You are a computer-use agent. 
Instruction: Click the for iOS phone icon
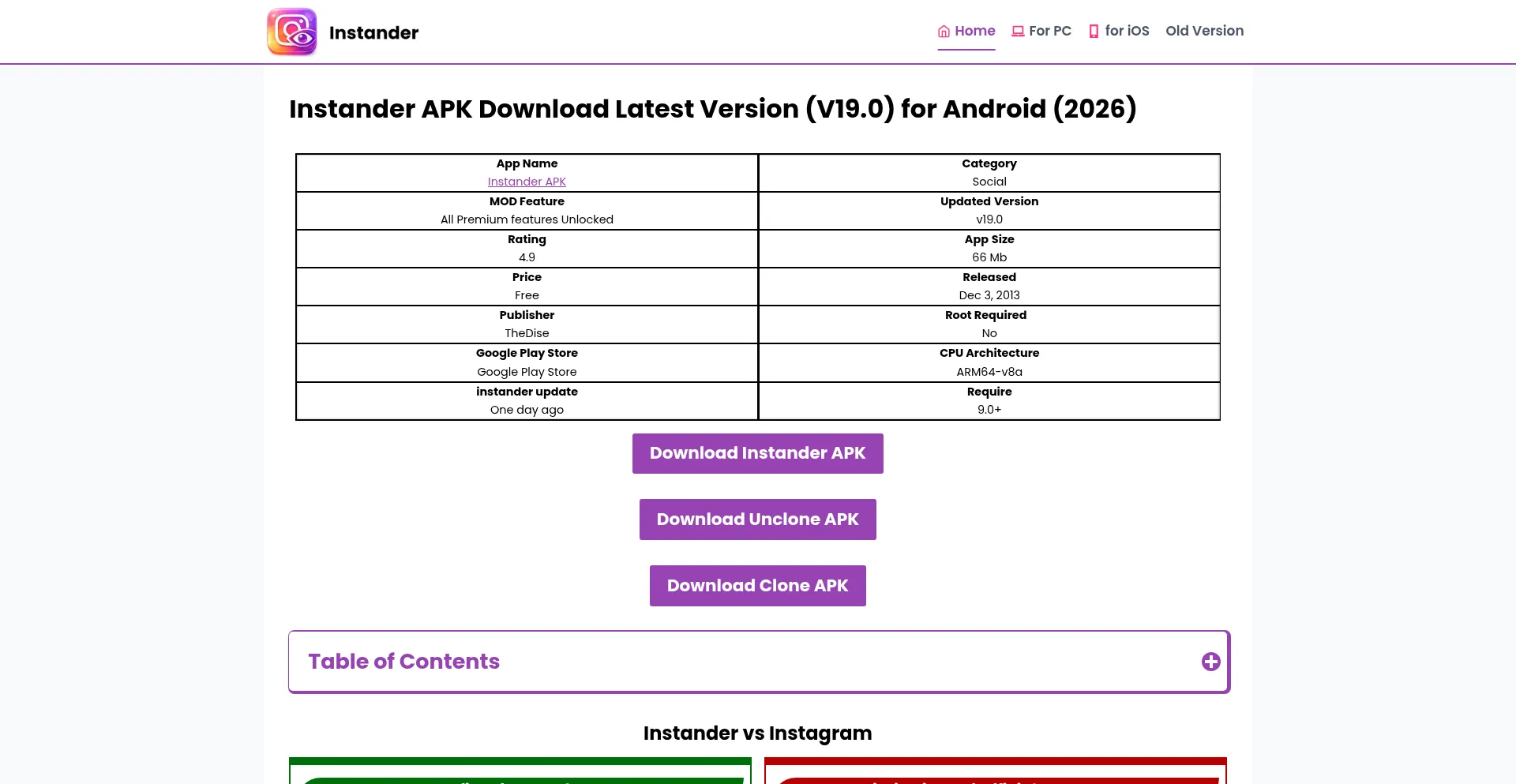click(1094, 32)
